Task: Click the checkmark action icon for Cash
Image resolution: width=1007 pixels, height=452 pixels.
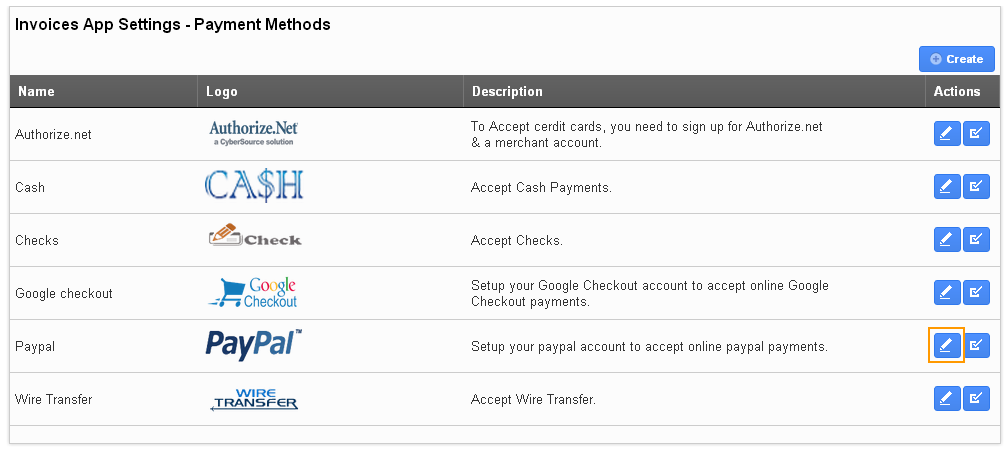Action: point(976,187)
